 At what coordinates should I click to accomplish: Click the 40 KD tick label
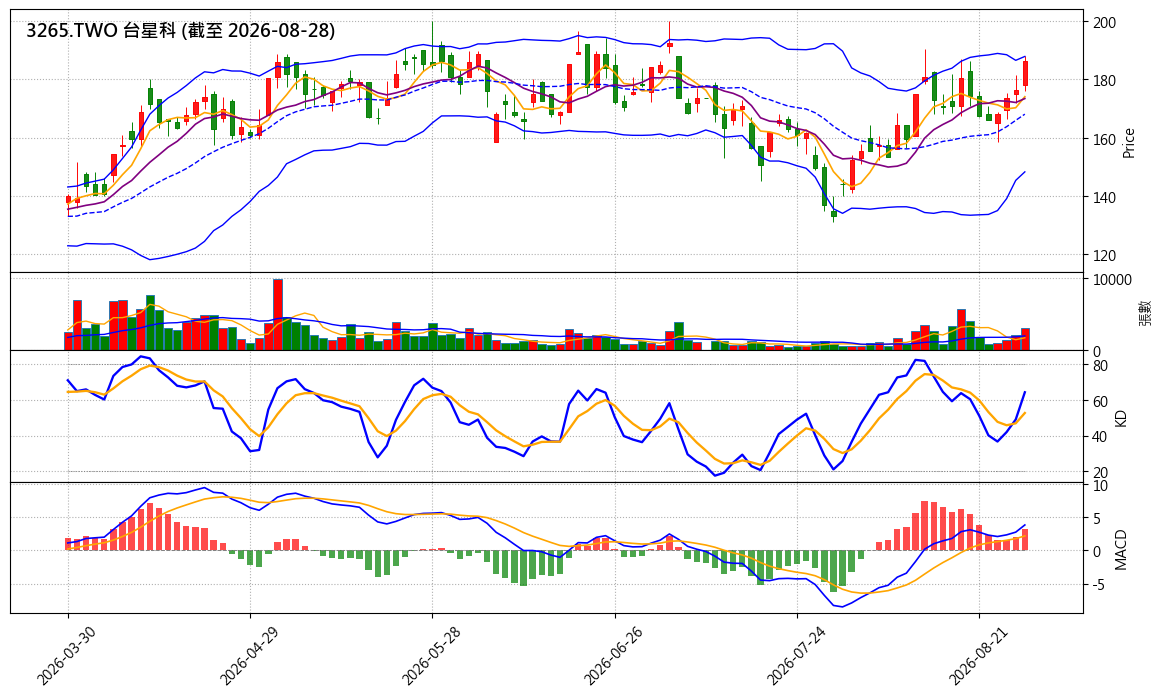click(x=1101, y=437)
